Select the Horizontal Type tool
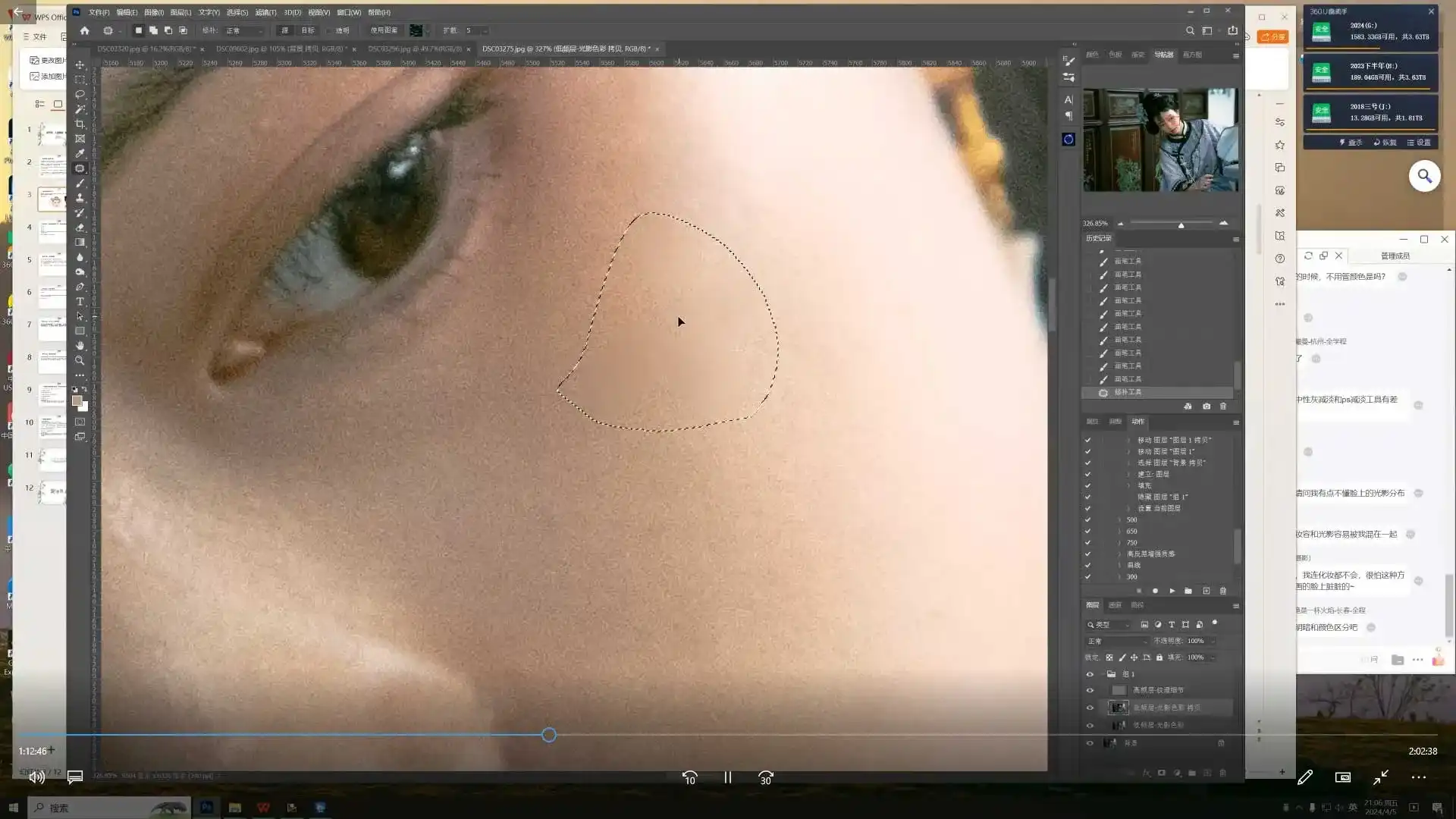The image size is (1456, 819). 80,301
